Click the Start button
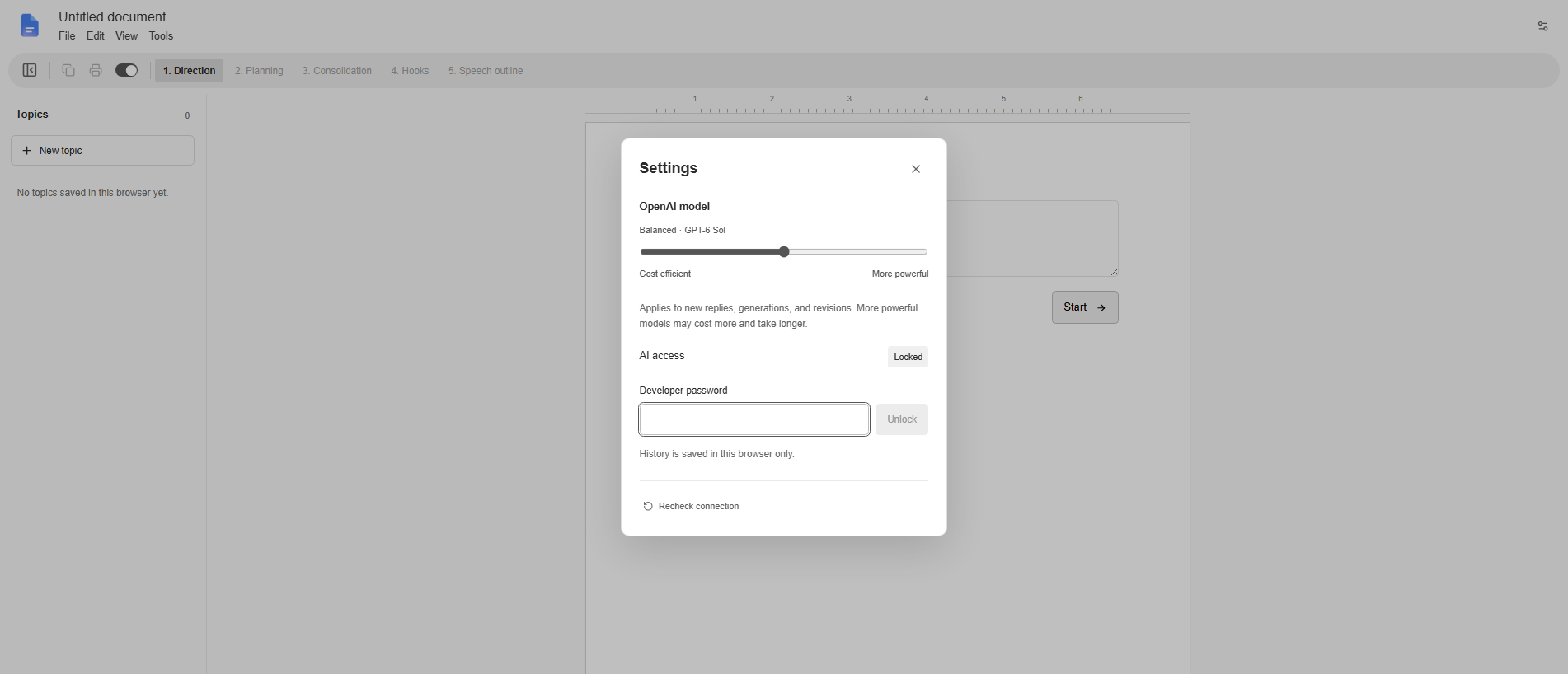The height and width of the screenshot is (674, 1568). pyautogui.click(x=1085, y=307)
